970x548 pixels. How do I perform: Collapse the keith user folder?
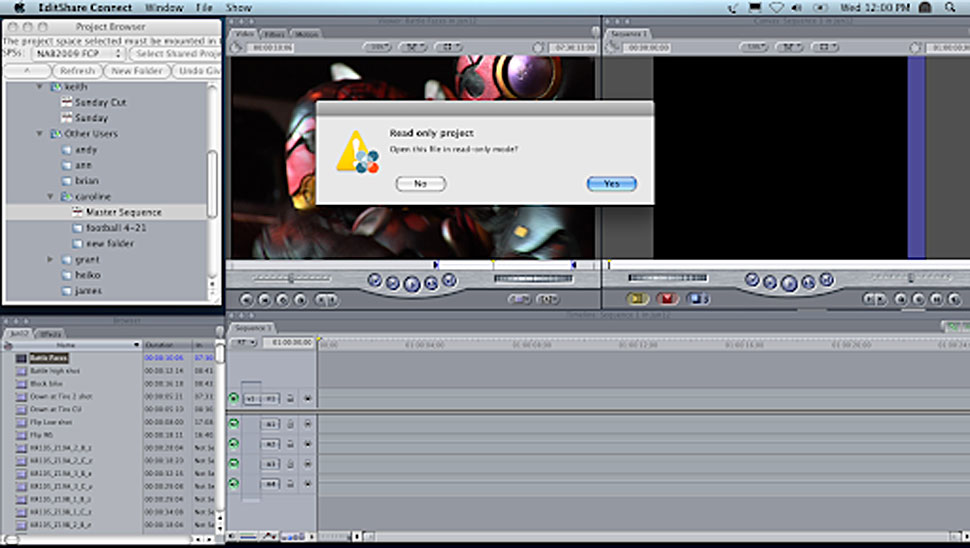tap(40, 87)
